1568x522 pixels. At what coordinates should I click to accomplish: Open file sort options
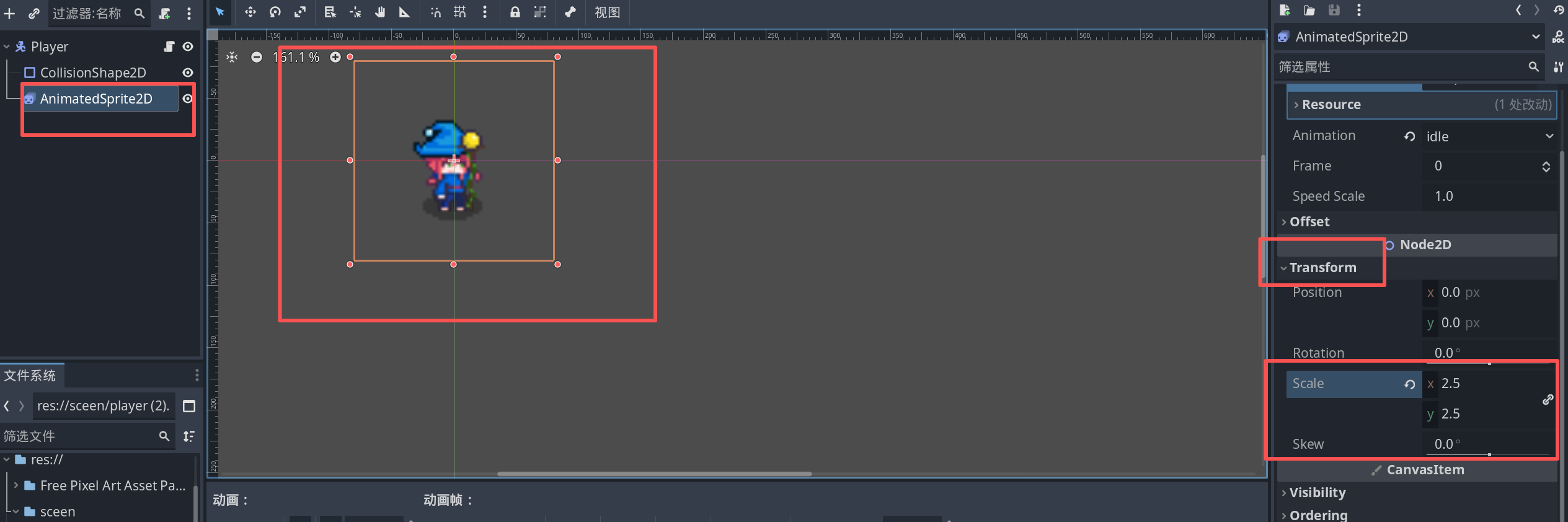[x=189, y=436]
